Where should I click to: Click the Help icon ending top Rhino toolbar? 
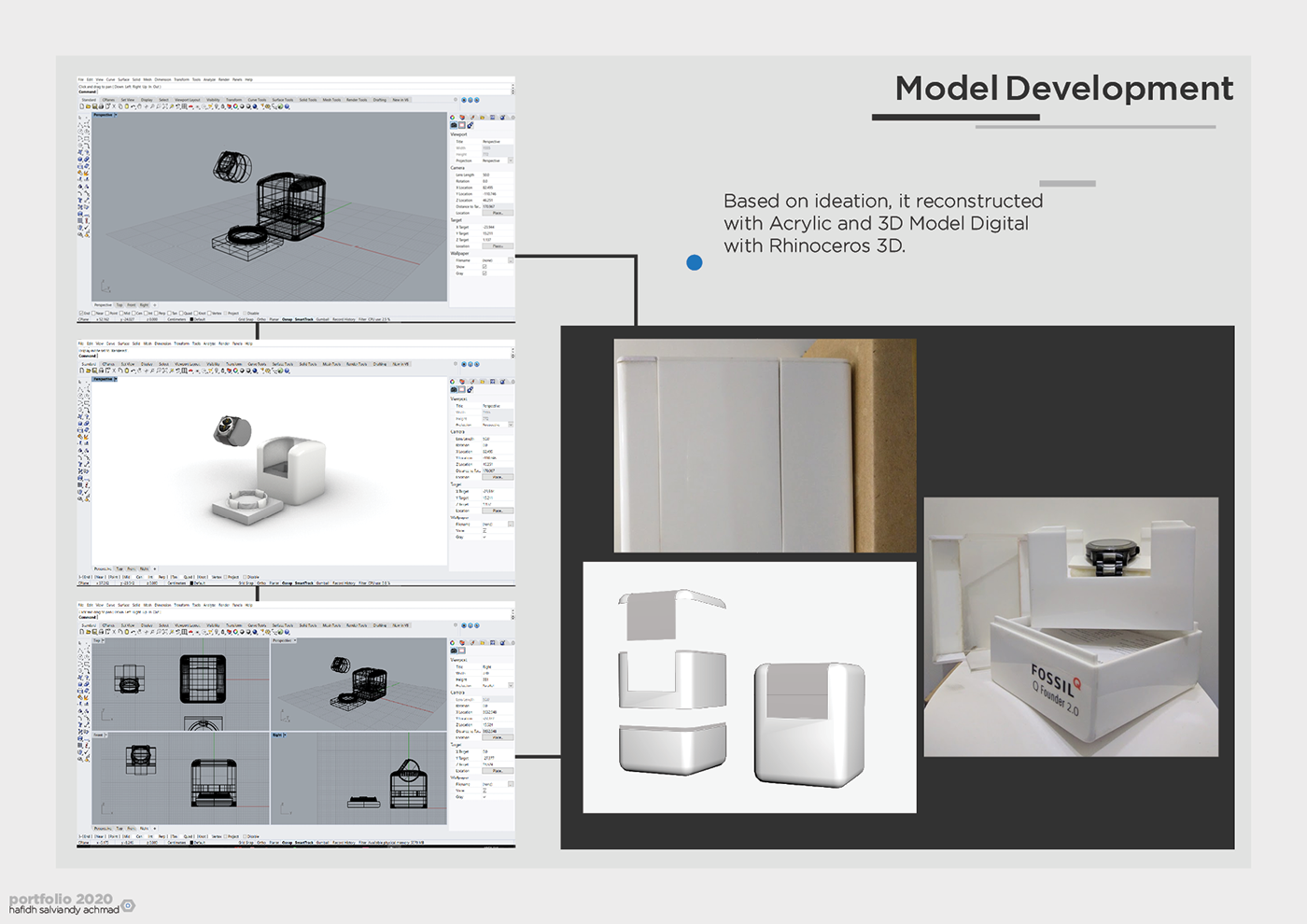point(287,107)
